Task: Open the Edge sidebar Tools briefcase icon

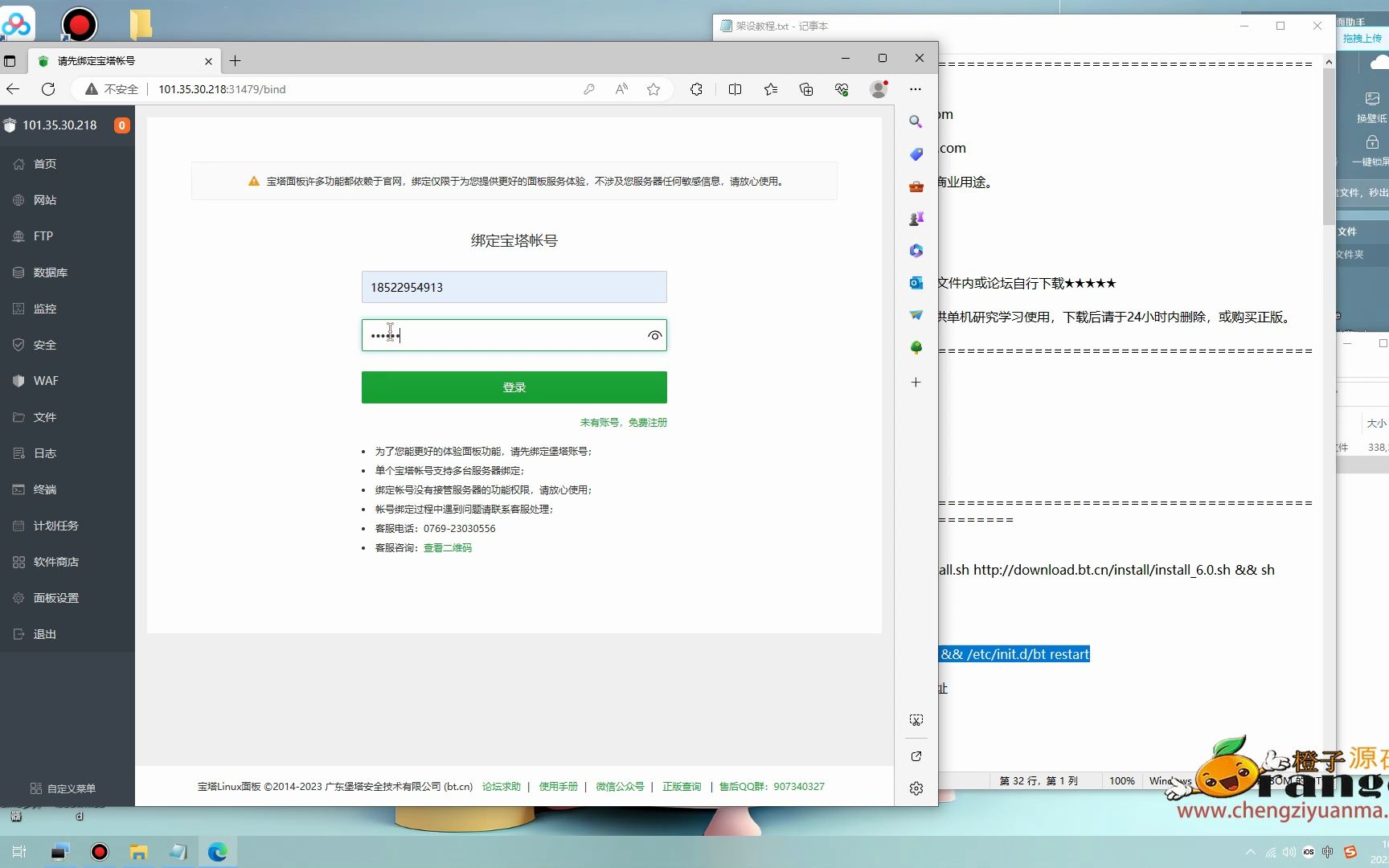Action: click(916, 186)
